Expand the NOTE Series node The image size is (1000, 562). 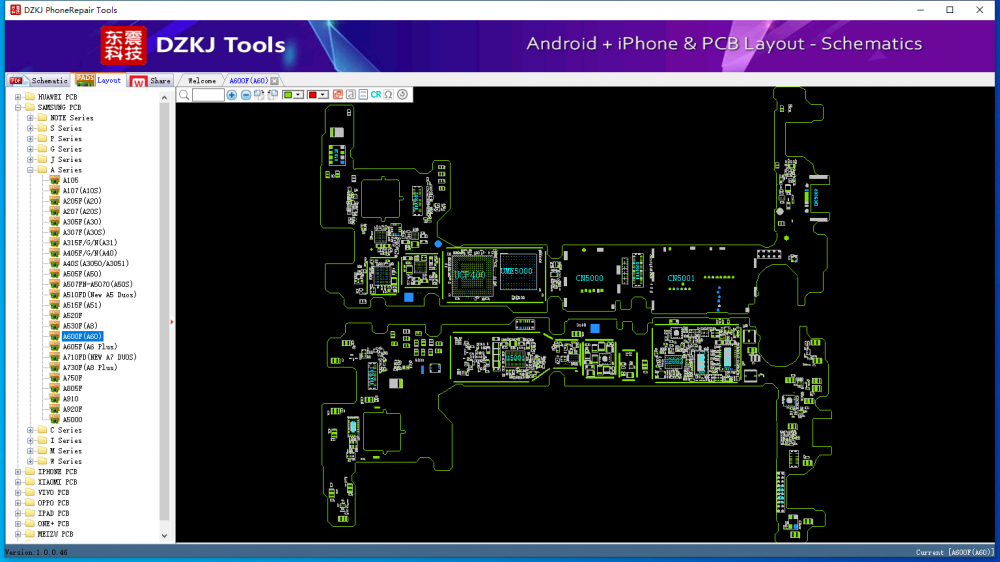[x=30, y=118]
